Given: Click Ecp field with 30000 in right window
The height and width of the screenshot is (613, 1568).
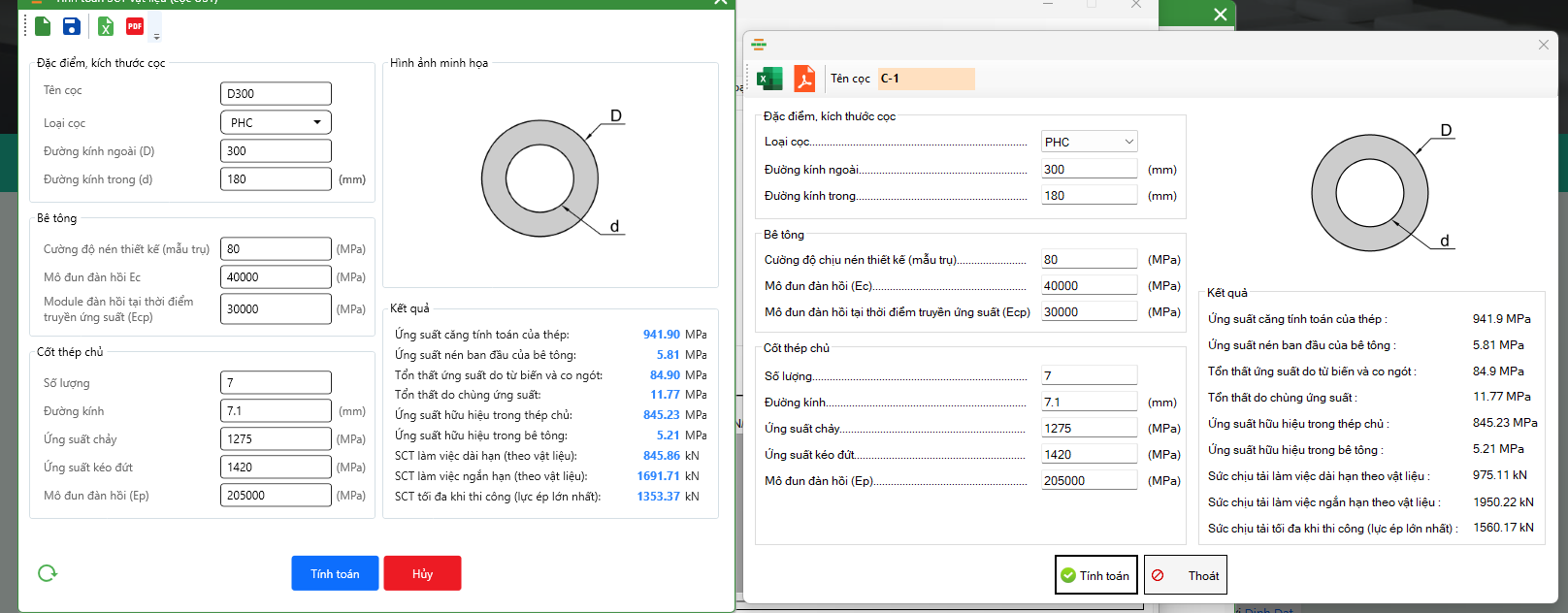Looking at the screenshot, I should tap(1089, 311).
